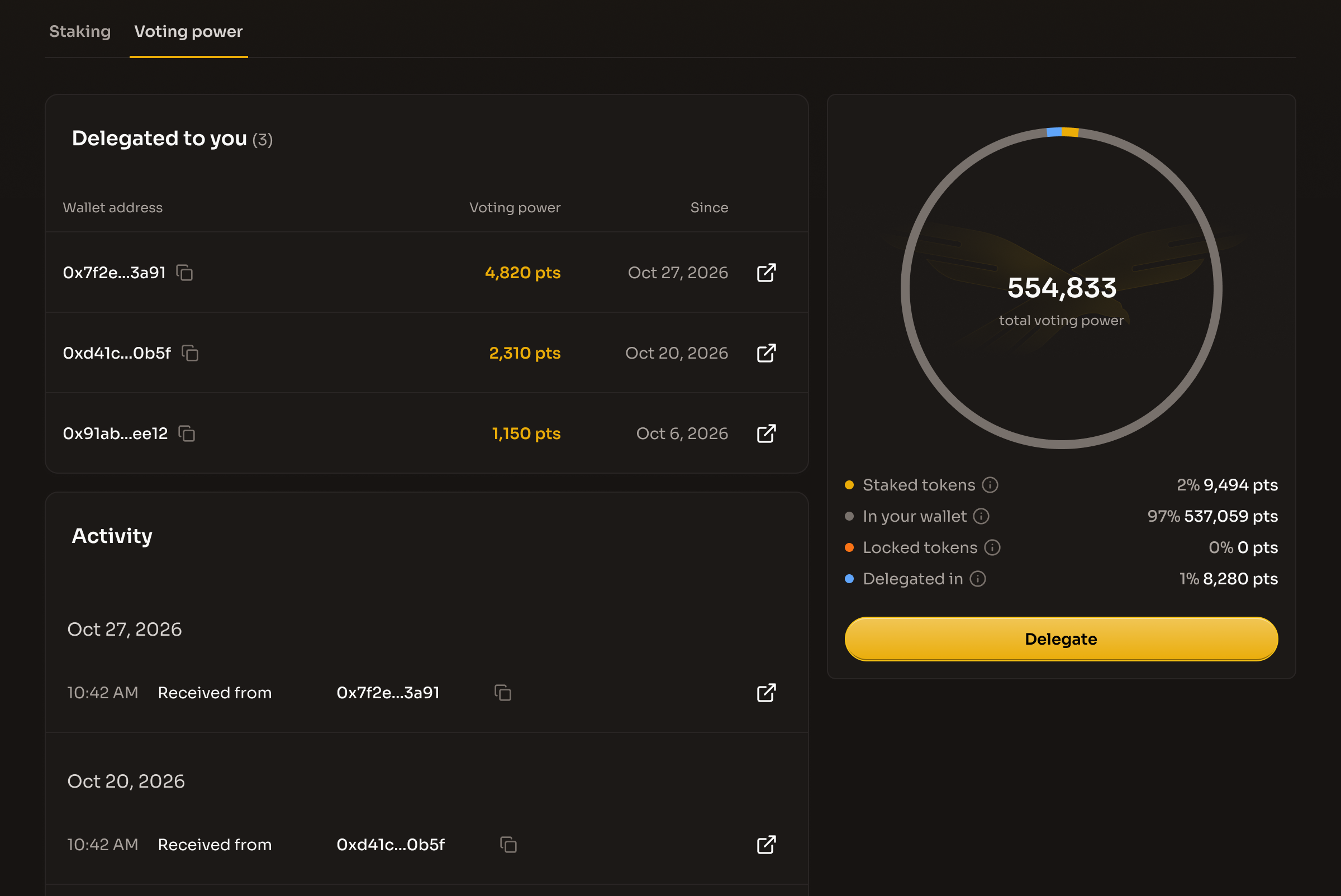Viewport: 1341px width, 896px height.
Task: Copy 0x7f2e...3a91 address in Activity list
Action: [x=503, y=693]
